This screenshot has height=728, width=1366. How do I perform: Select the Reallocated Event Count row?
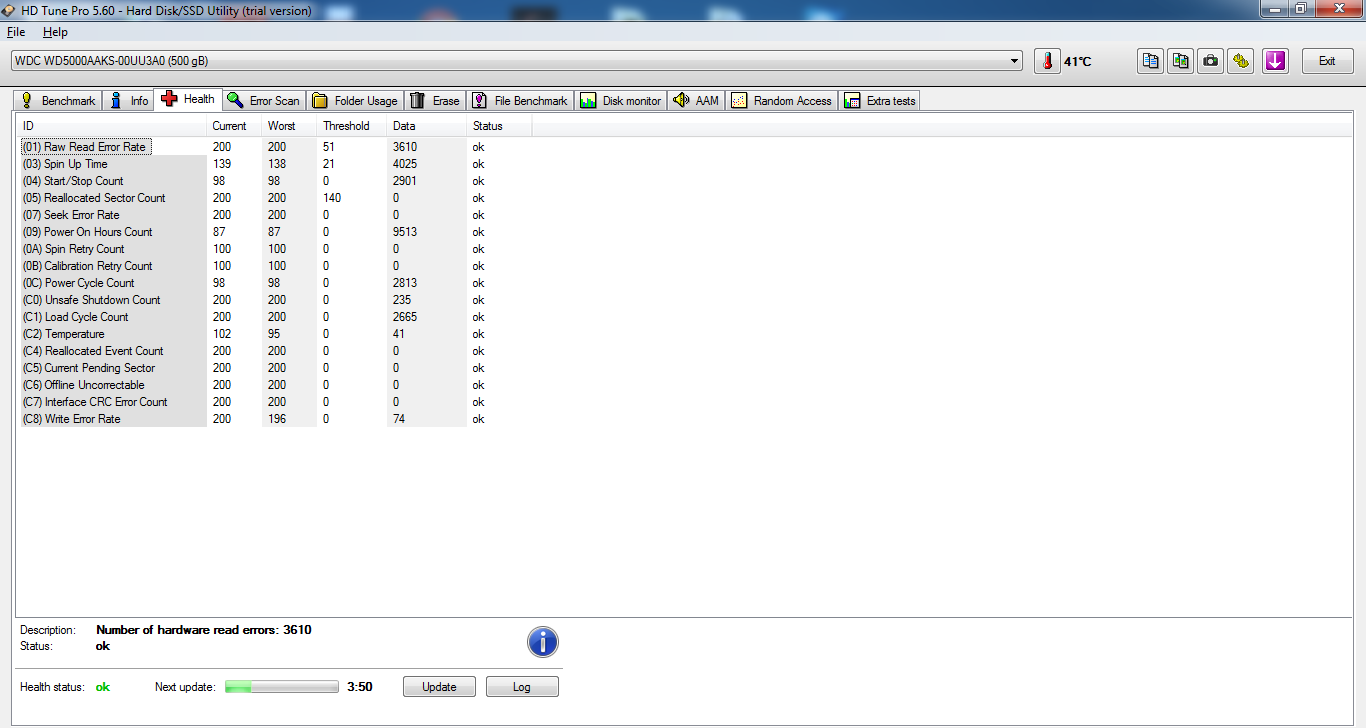click(x=275, y=351)
